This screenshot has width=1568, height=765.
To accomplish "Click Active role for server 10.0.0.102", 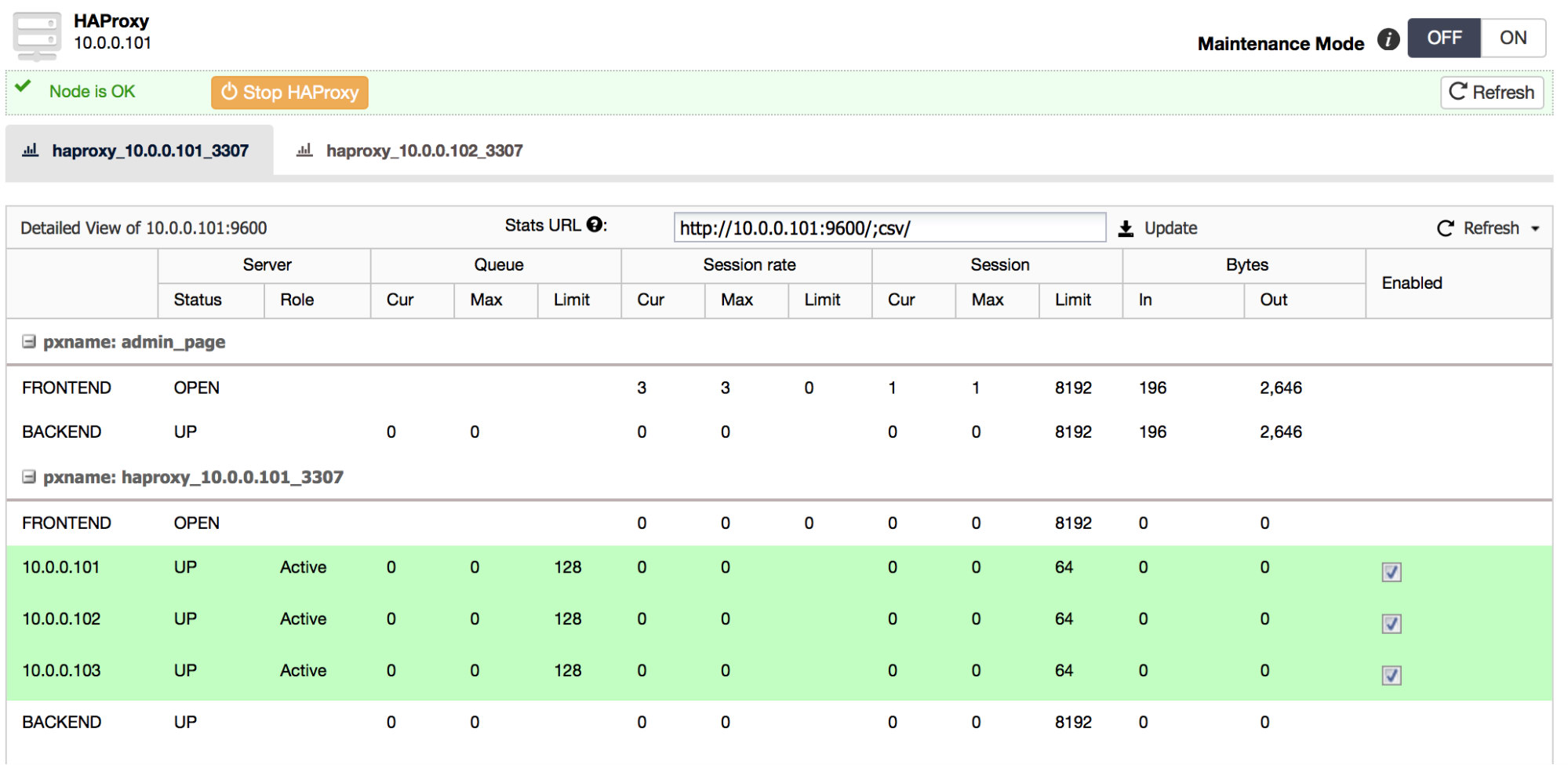I will tap(303, 619).
